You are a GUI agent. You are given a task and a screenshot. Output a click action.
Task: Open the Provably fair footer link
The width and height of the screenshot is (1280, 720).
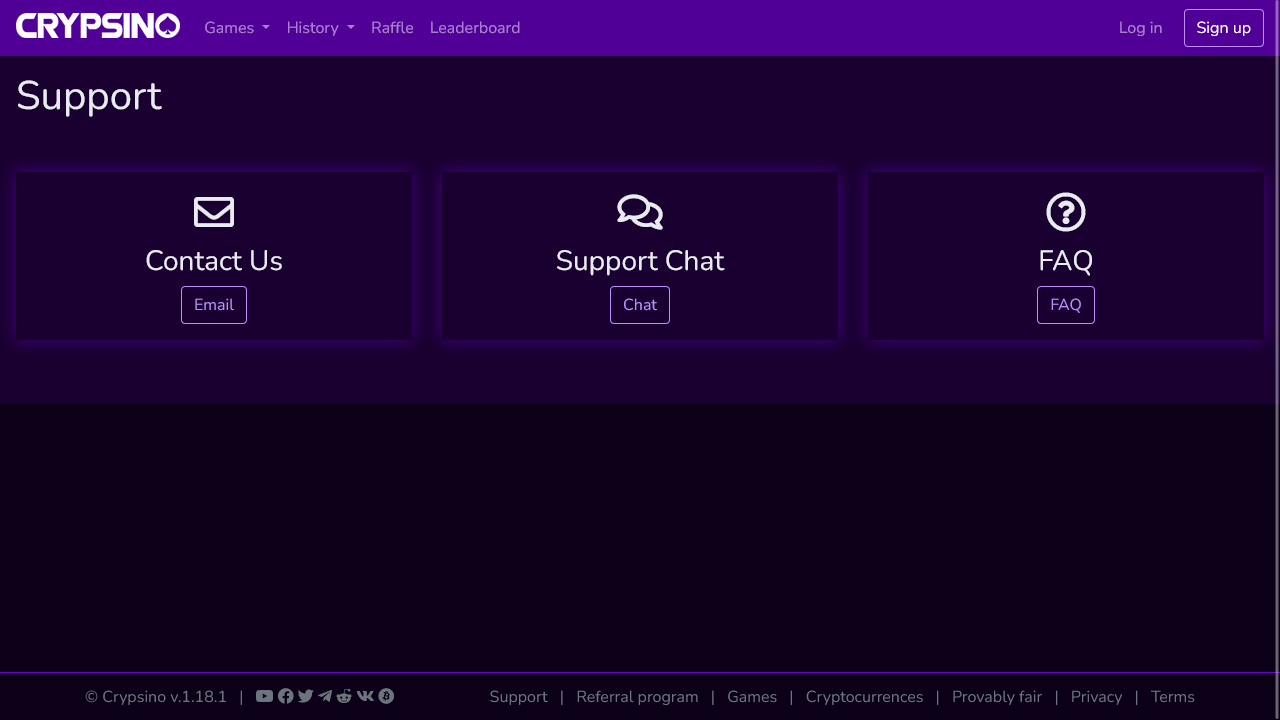(x=997, y=697)
